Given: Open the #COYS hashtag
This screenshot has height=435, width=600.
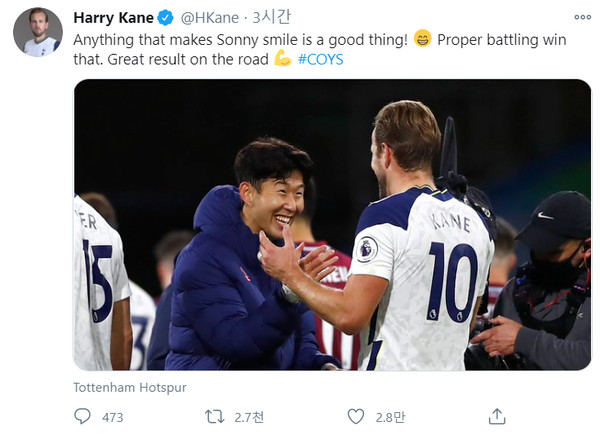Looking at the screenshot, I should (x=322, y=58).
